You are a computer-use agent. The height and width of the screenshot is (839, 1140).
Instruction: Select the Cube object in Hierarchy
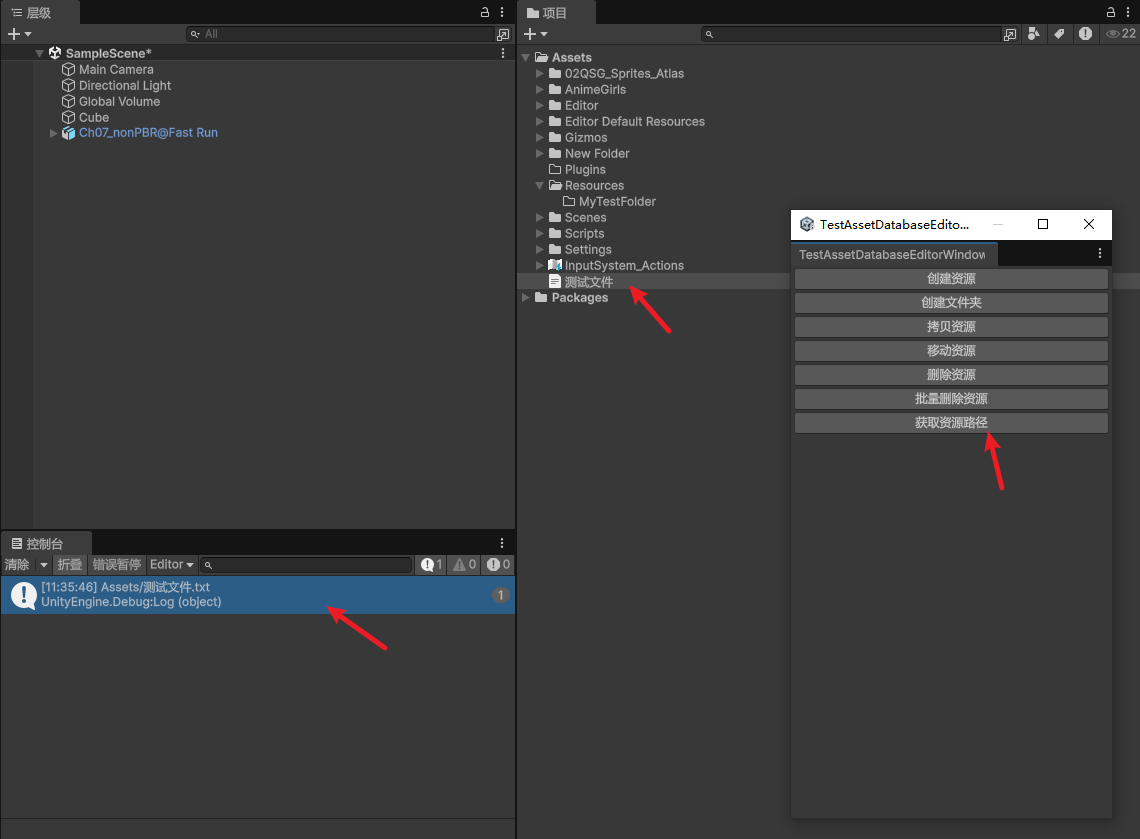point(94,117)
